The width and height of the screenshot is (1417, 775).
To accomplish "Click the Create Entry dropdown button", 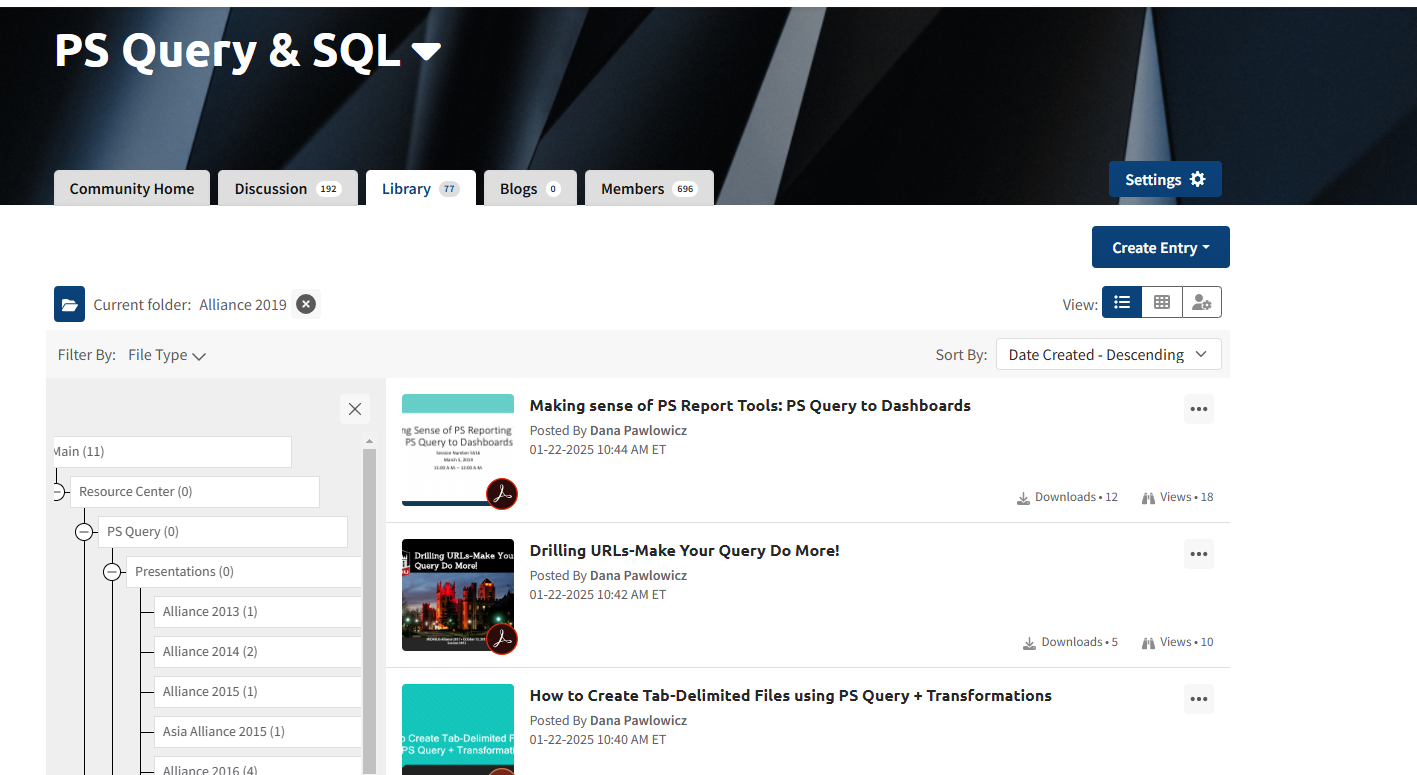I will tap(1161, 247).
